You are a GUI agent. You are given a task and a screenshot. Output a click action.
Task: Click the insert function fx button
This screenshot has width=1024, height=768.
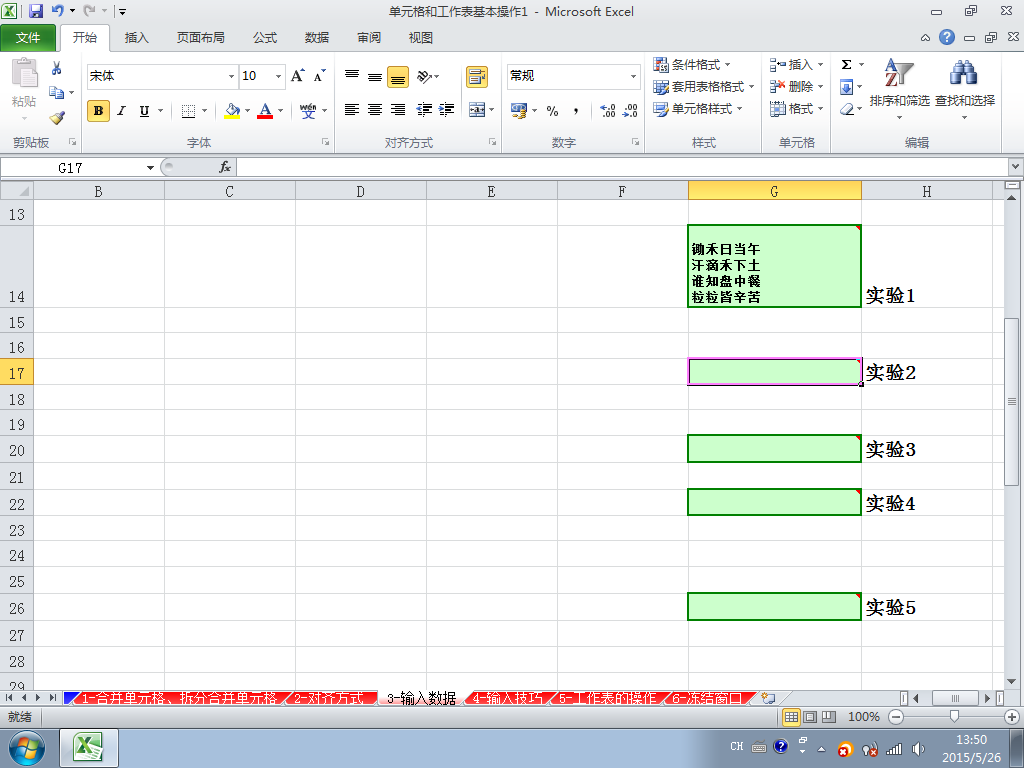click(x=225, y=167)
